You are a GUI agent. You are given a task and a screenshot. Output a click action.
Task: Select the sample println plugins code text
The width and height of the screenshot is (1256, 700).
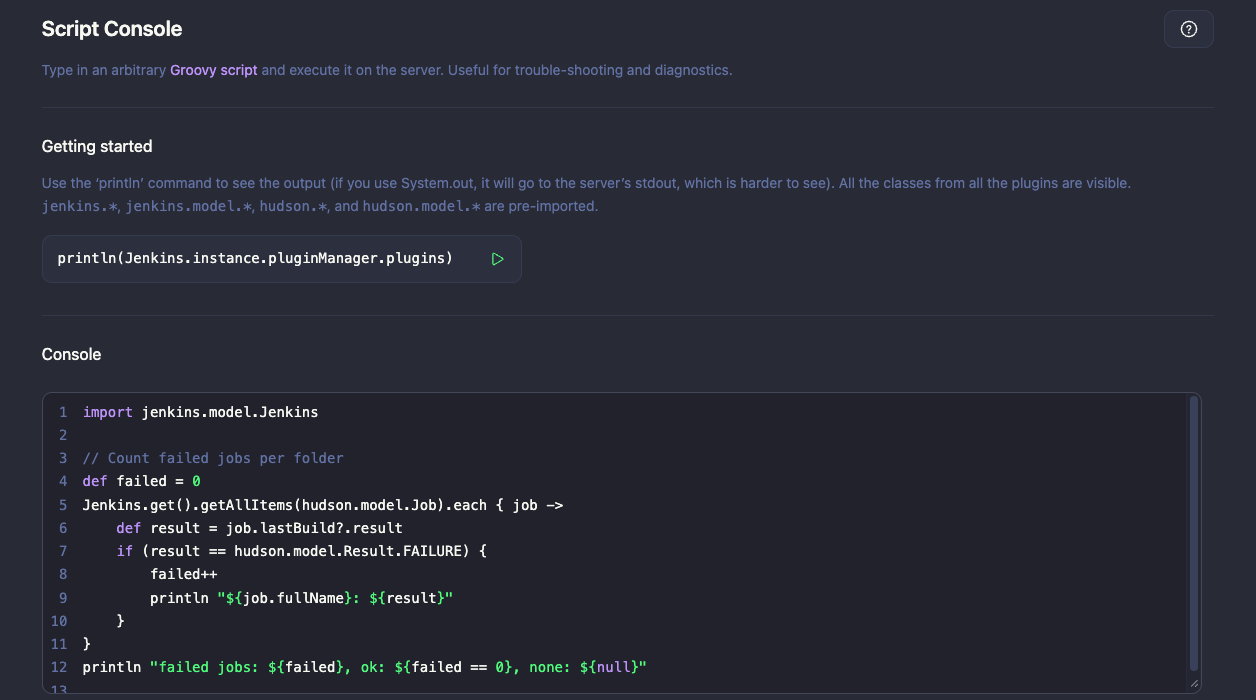tap(255, 258)
